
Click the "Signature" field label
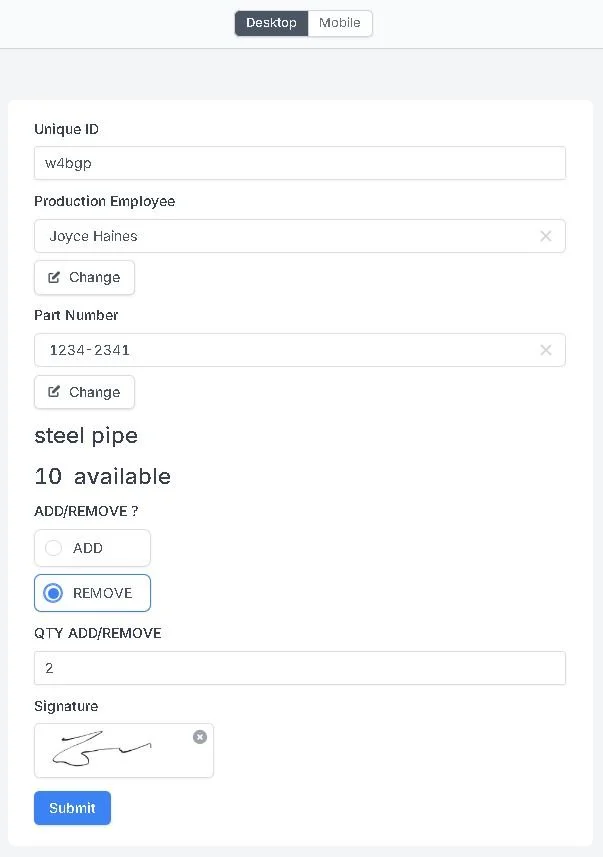[66, 706]
